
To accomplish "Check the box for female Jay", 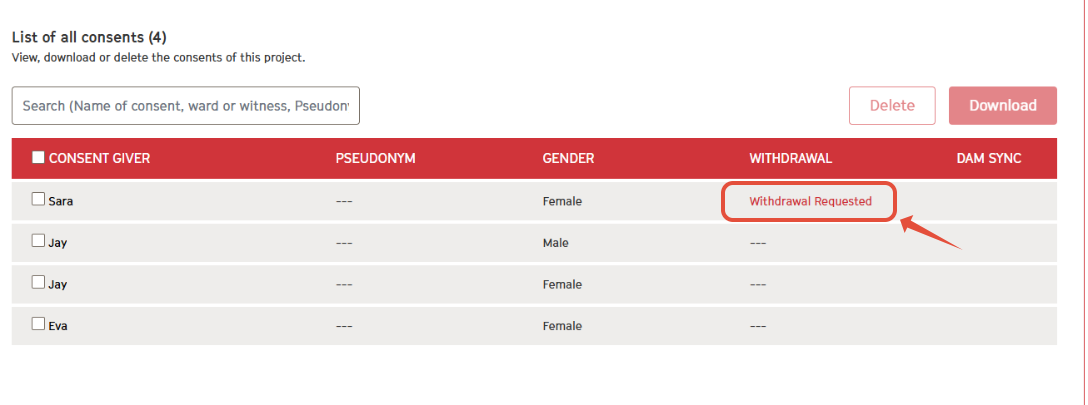I will point(38,282).
